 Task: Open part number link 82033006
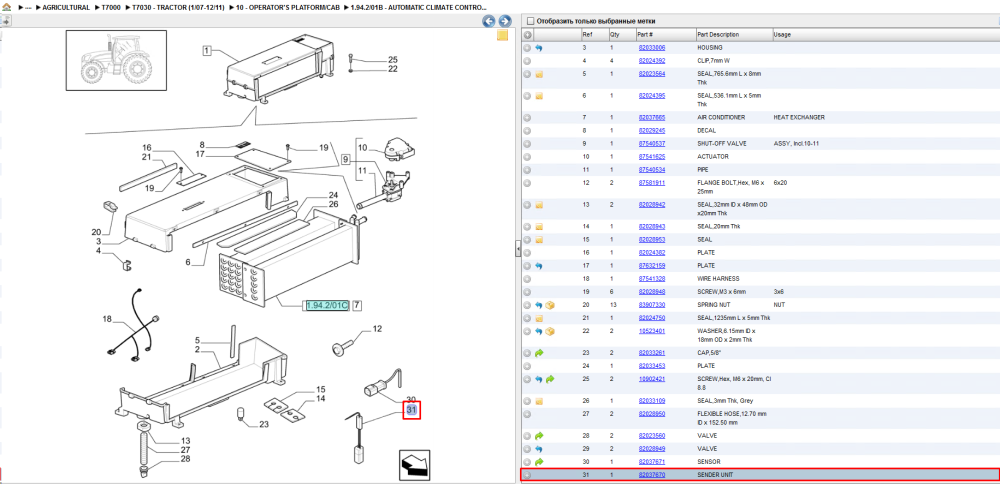click(x=652, y=48)
